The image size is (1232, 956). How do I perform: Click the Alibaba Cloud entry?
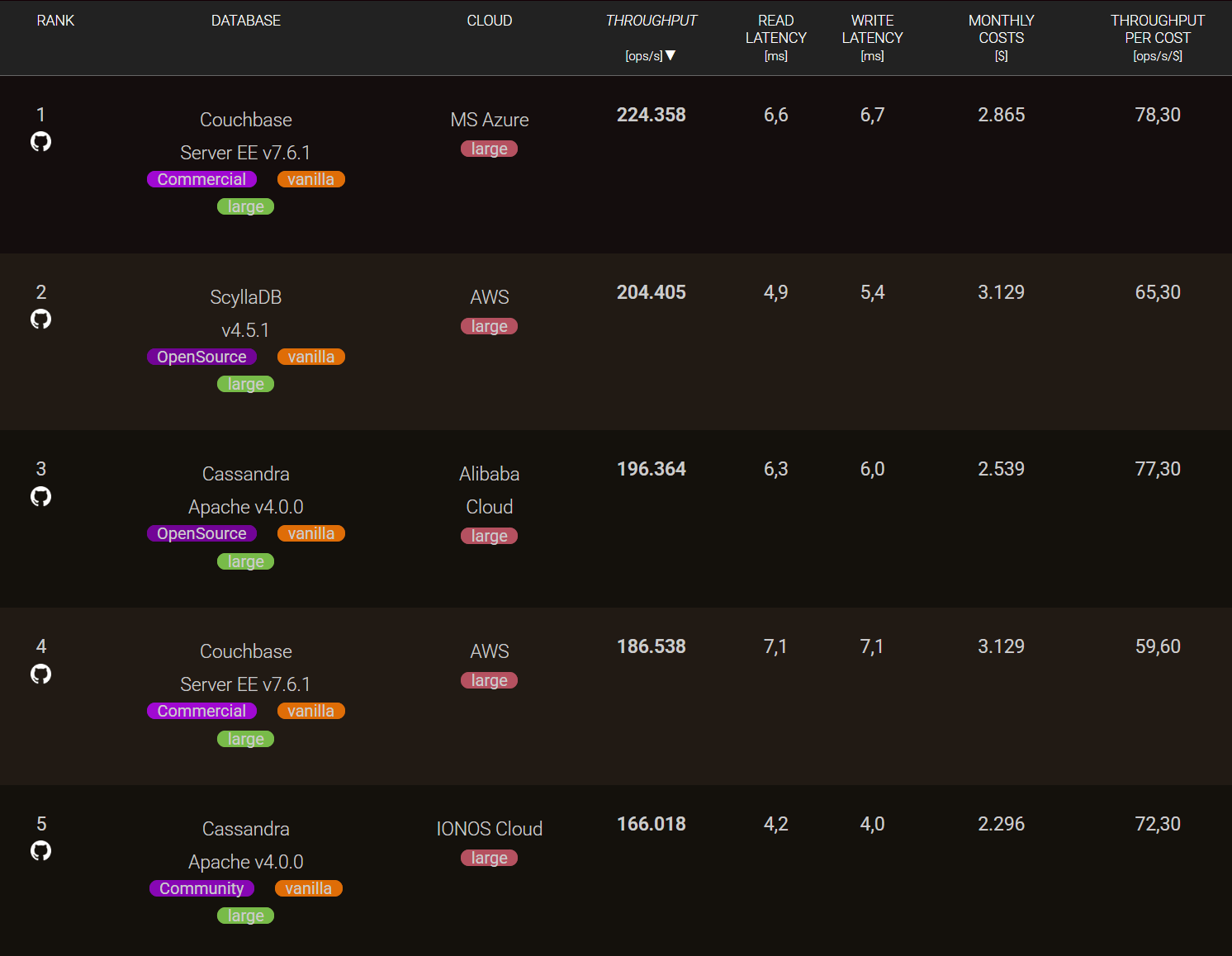point(489,490)
